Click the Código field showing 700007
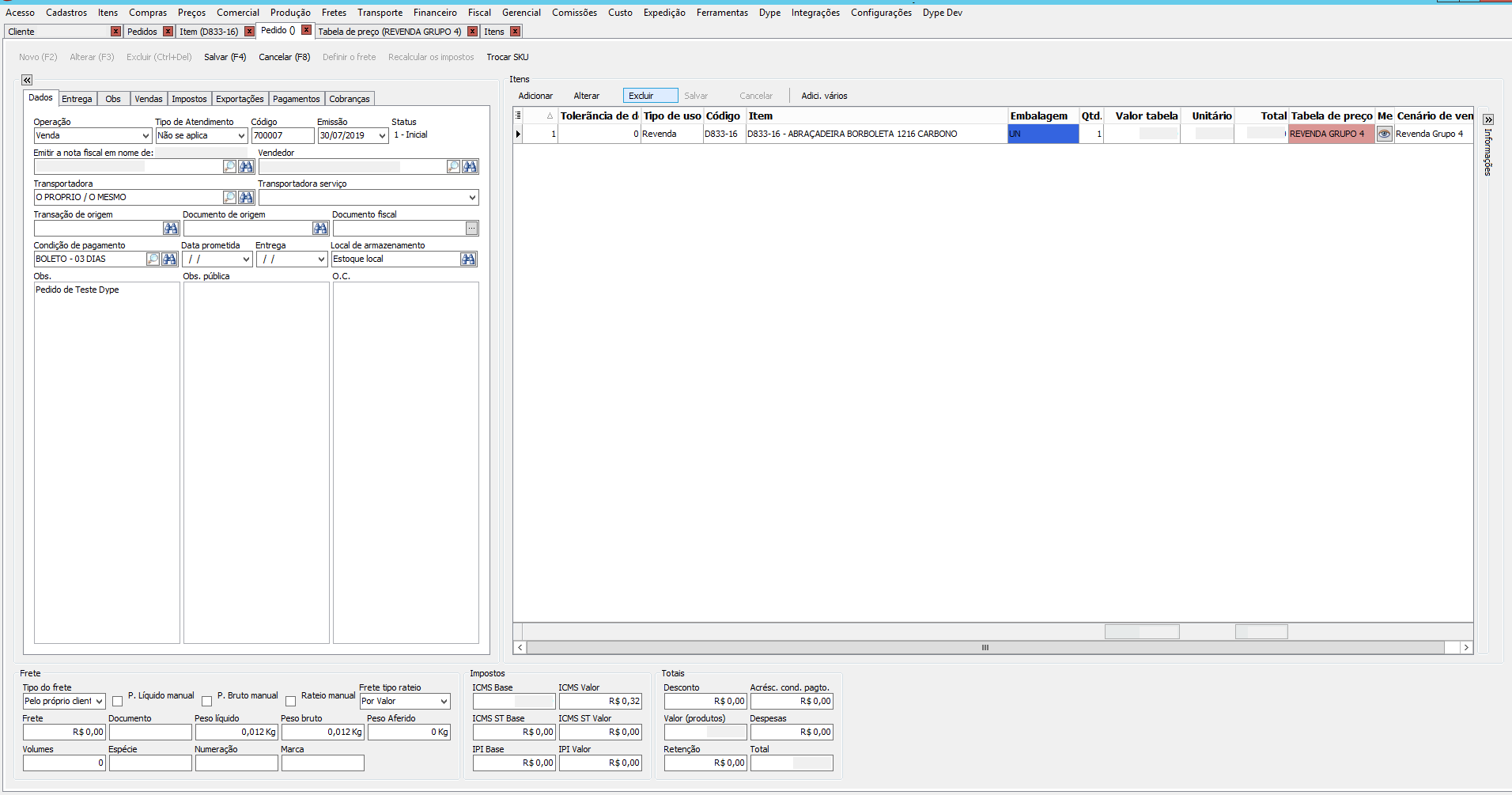 click(x=283, y=136)
